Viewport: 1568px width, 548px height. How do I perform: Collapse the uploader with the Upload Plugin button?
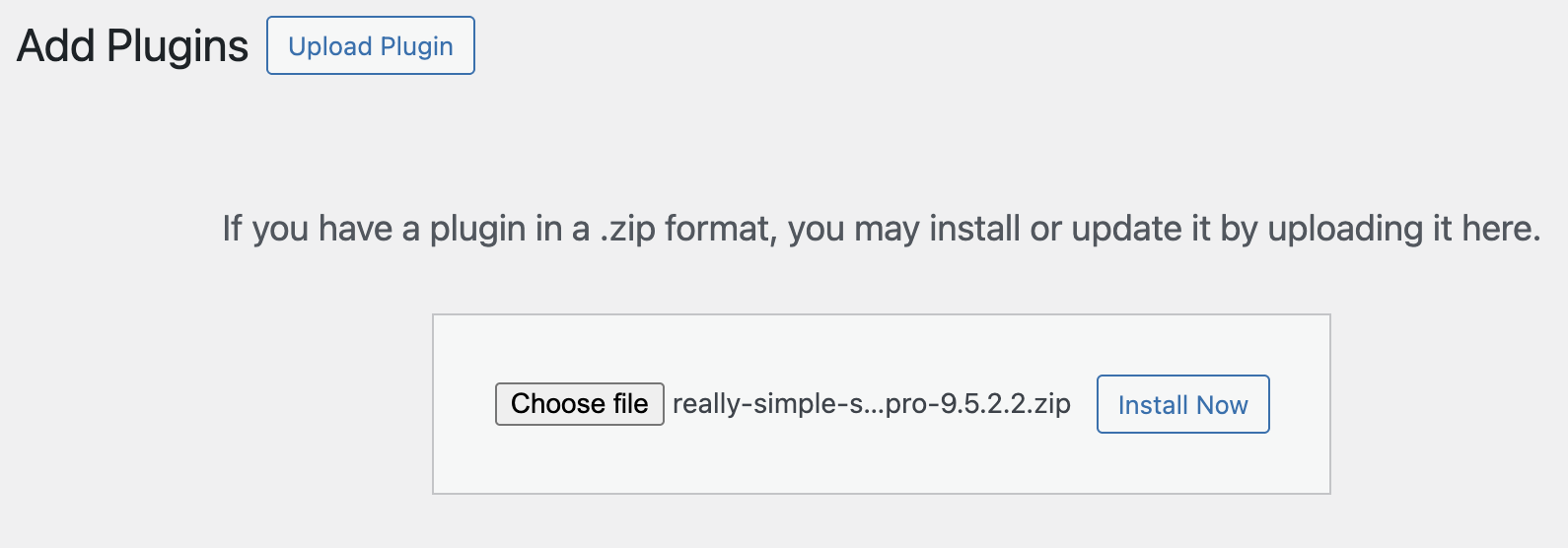(370, 45)
